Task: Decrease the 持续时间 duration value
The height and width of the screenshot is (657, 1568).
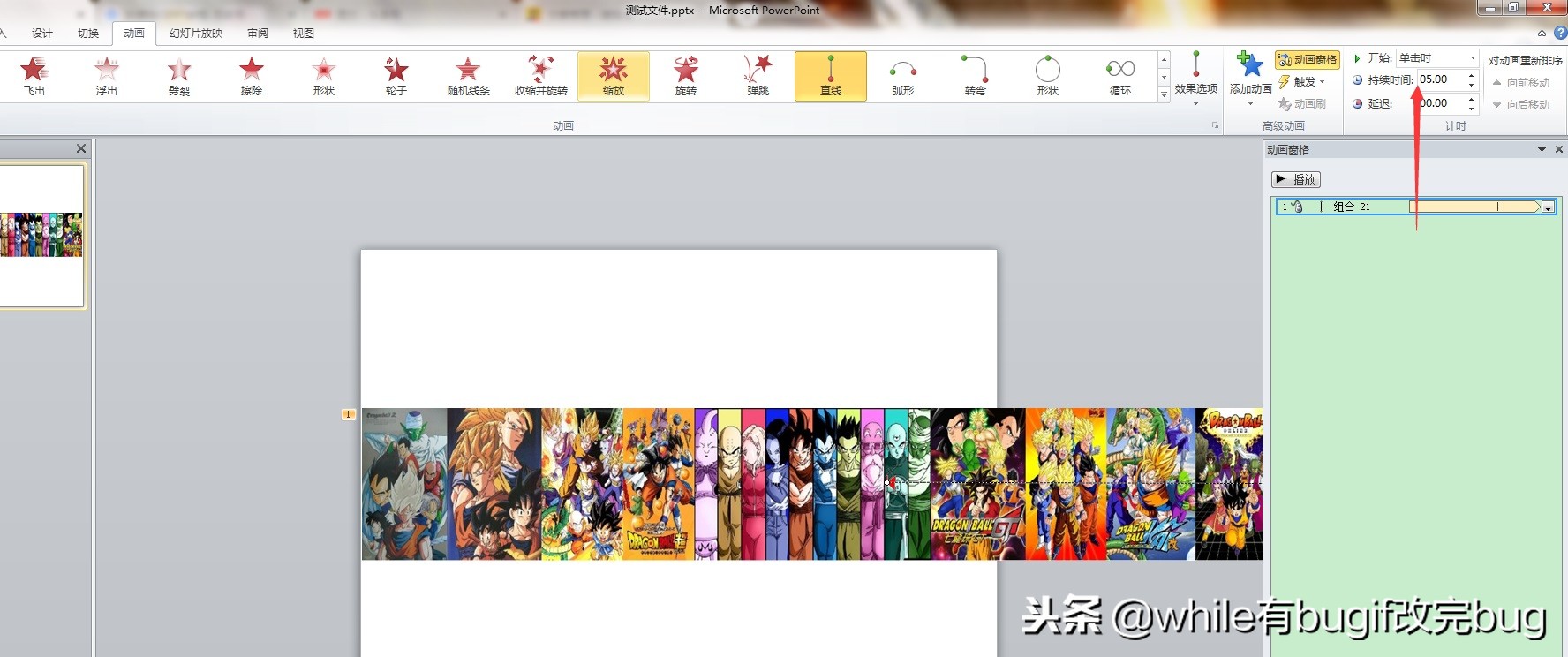Action: coord(1472,84)
